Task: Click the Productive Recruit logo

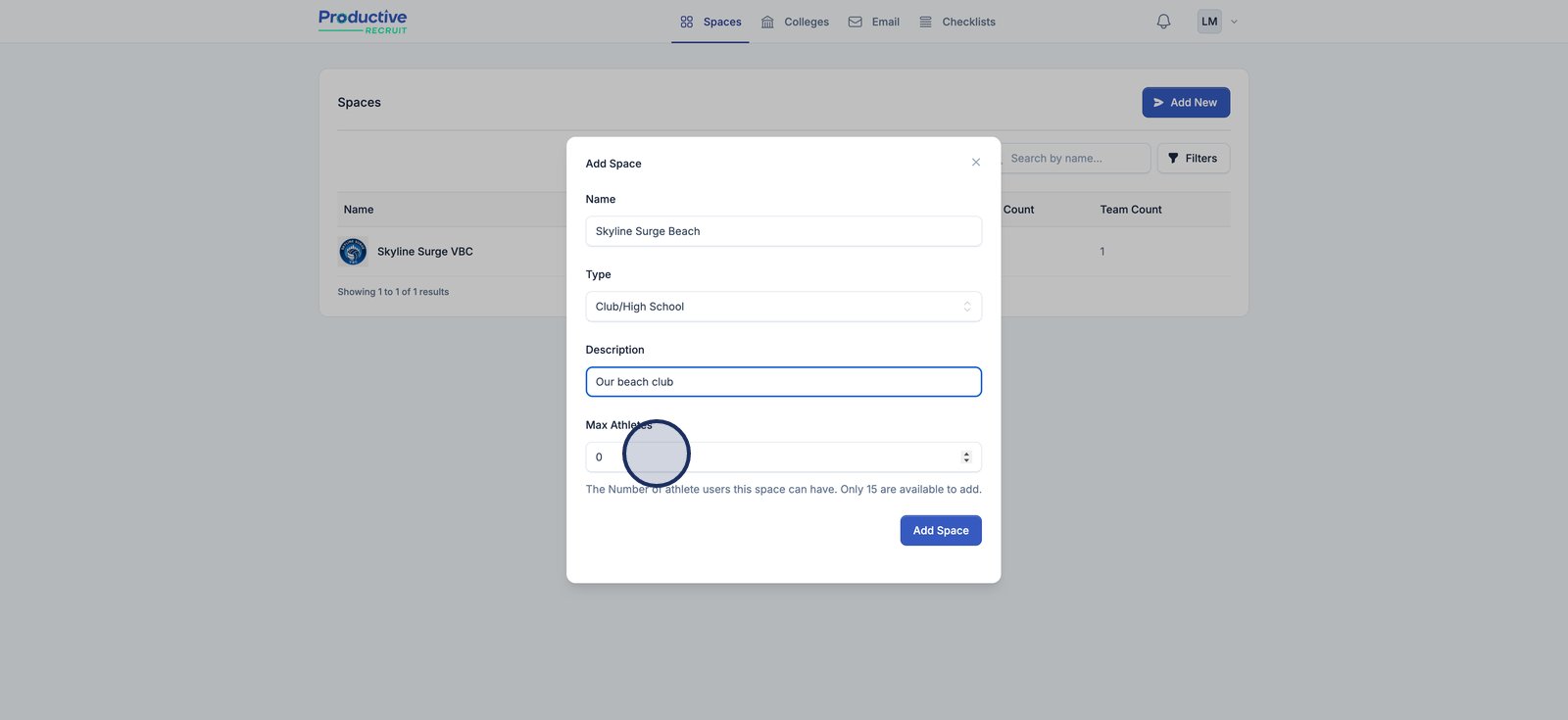Action: pos(363,22)
